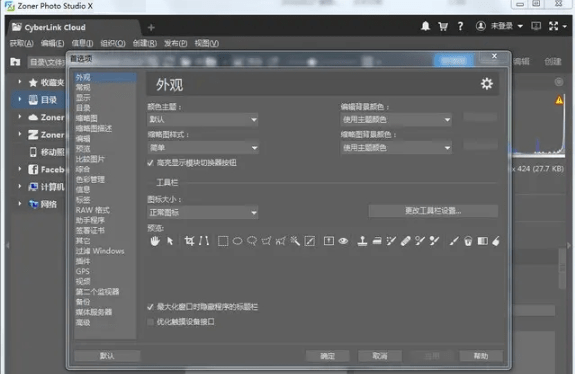
Task: Open the 信息(I) menu
Action: point(82,43)
